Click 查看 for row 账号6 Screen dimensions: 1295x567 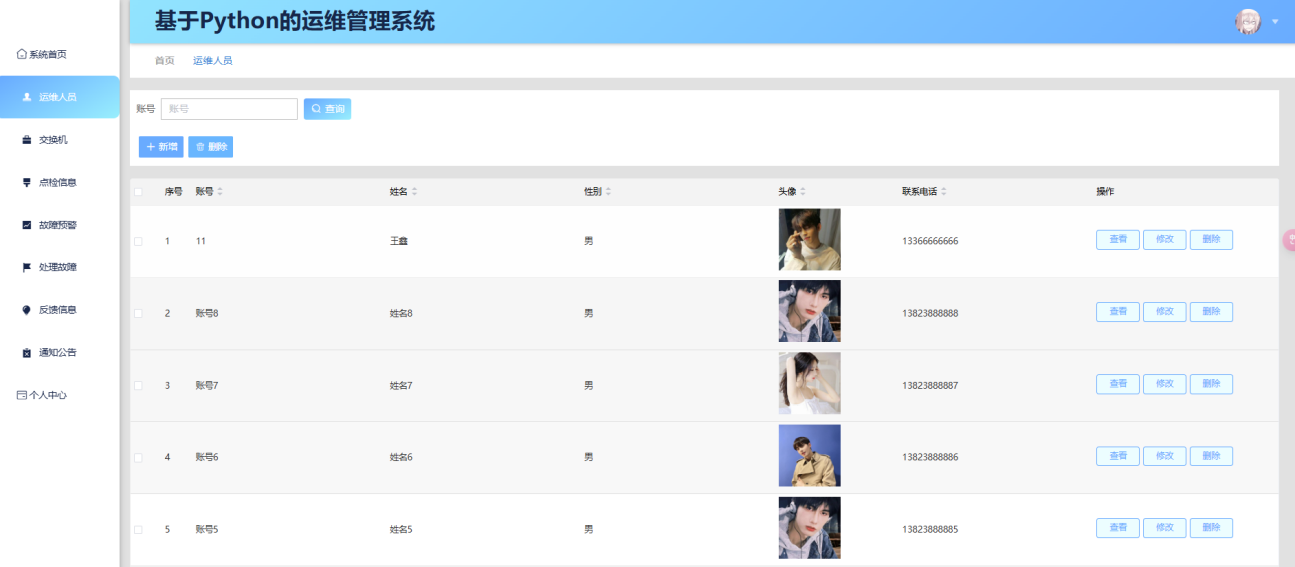pos(1118,456)
